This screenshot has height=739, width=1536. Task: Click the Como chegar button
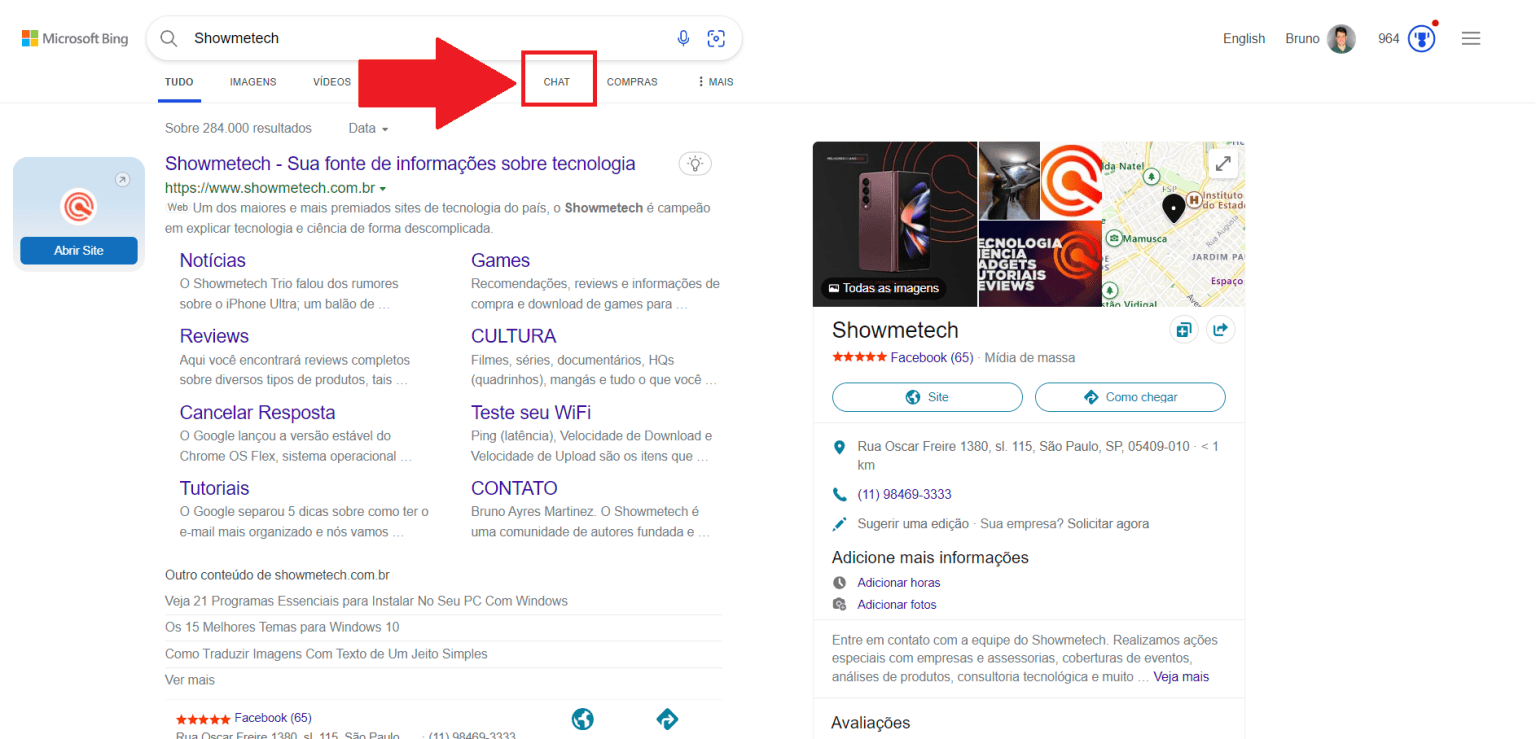point(1130,397)
